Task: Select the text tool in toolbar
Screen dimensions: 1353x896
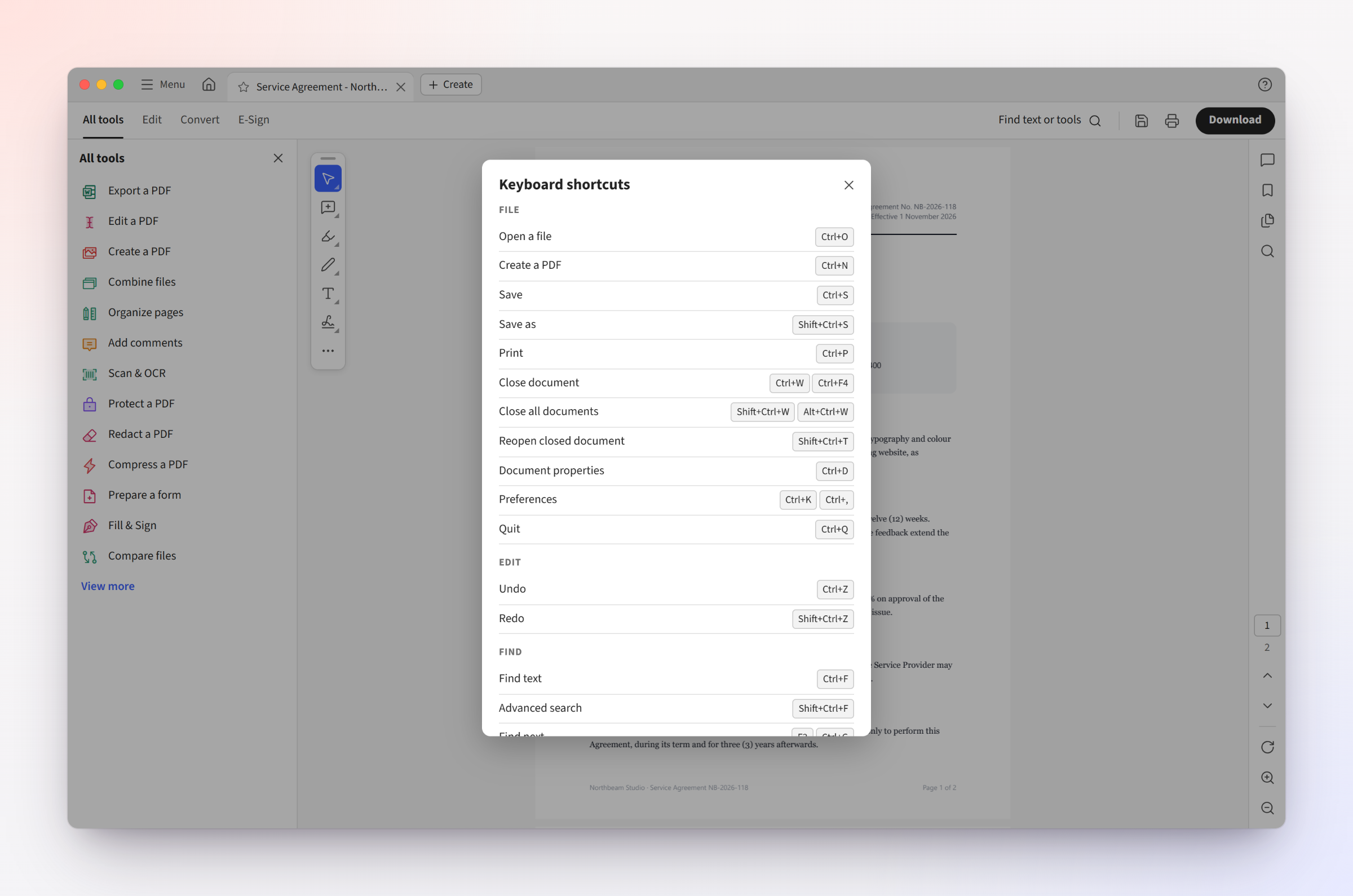Action: (x=328, y=294)
